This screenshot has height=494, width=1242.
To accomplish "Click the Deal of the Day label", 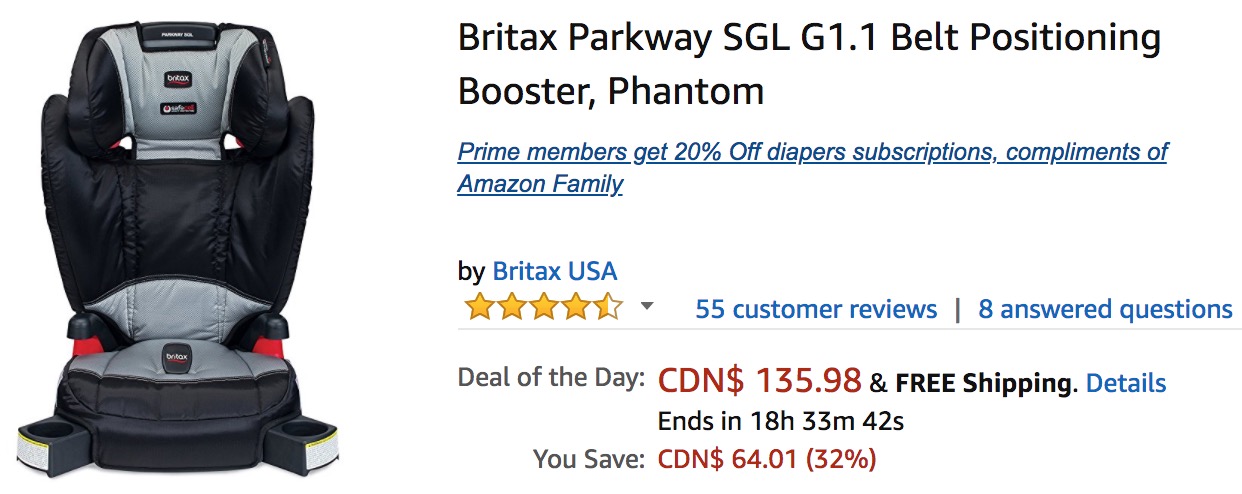I will 551,379.
